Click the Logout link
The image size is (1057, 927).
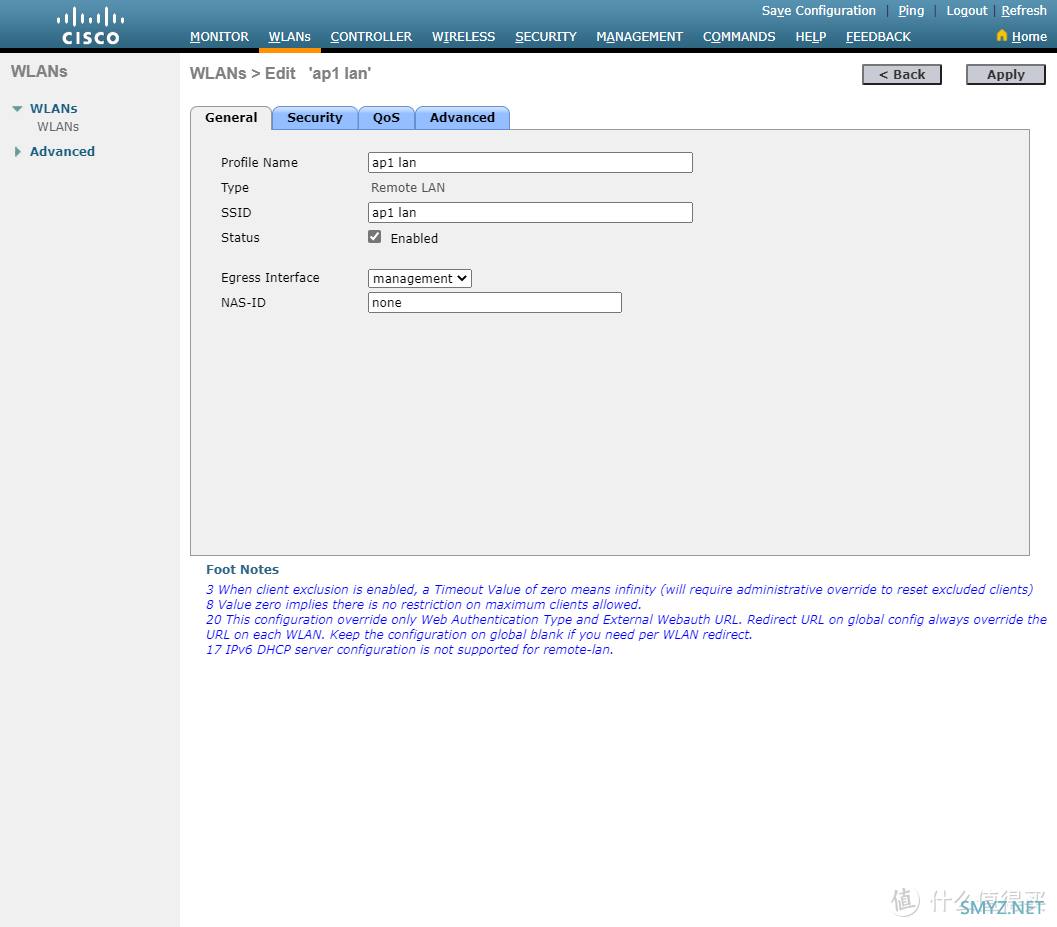tap(966, 10)
